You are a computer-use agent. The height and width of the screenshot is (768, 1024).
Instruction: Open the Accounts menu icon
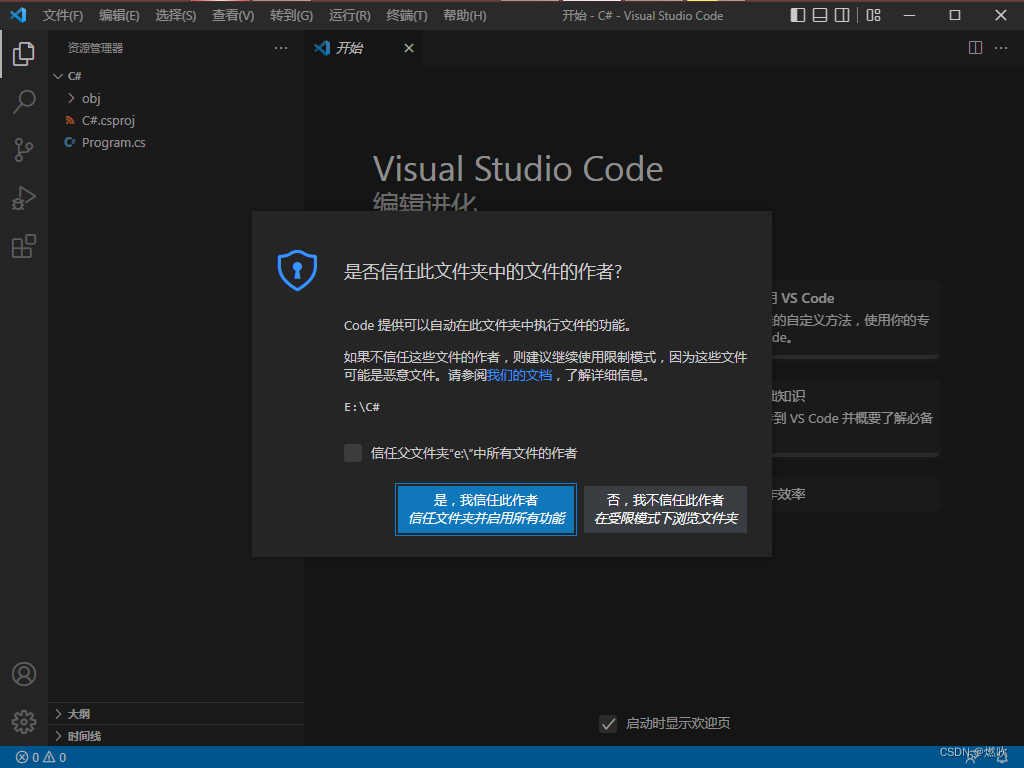pyautogui.click(x=24, y=674)
